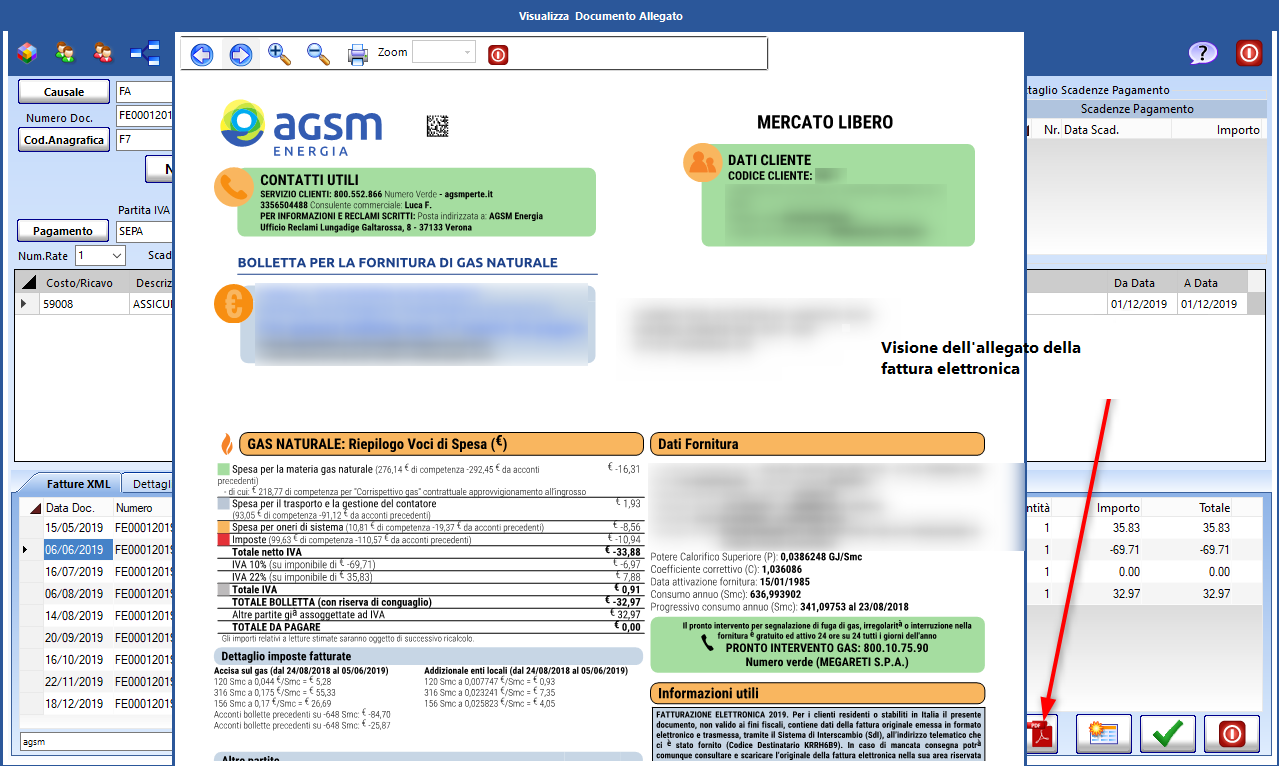The height and width of the screenshot is (766, 1279).
Task: Open the PDF attachment icon
Action: coord(1043,734)
